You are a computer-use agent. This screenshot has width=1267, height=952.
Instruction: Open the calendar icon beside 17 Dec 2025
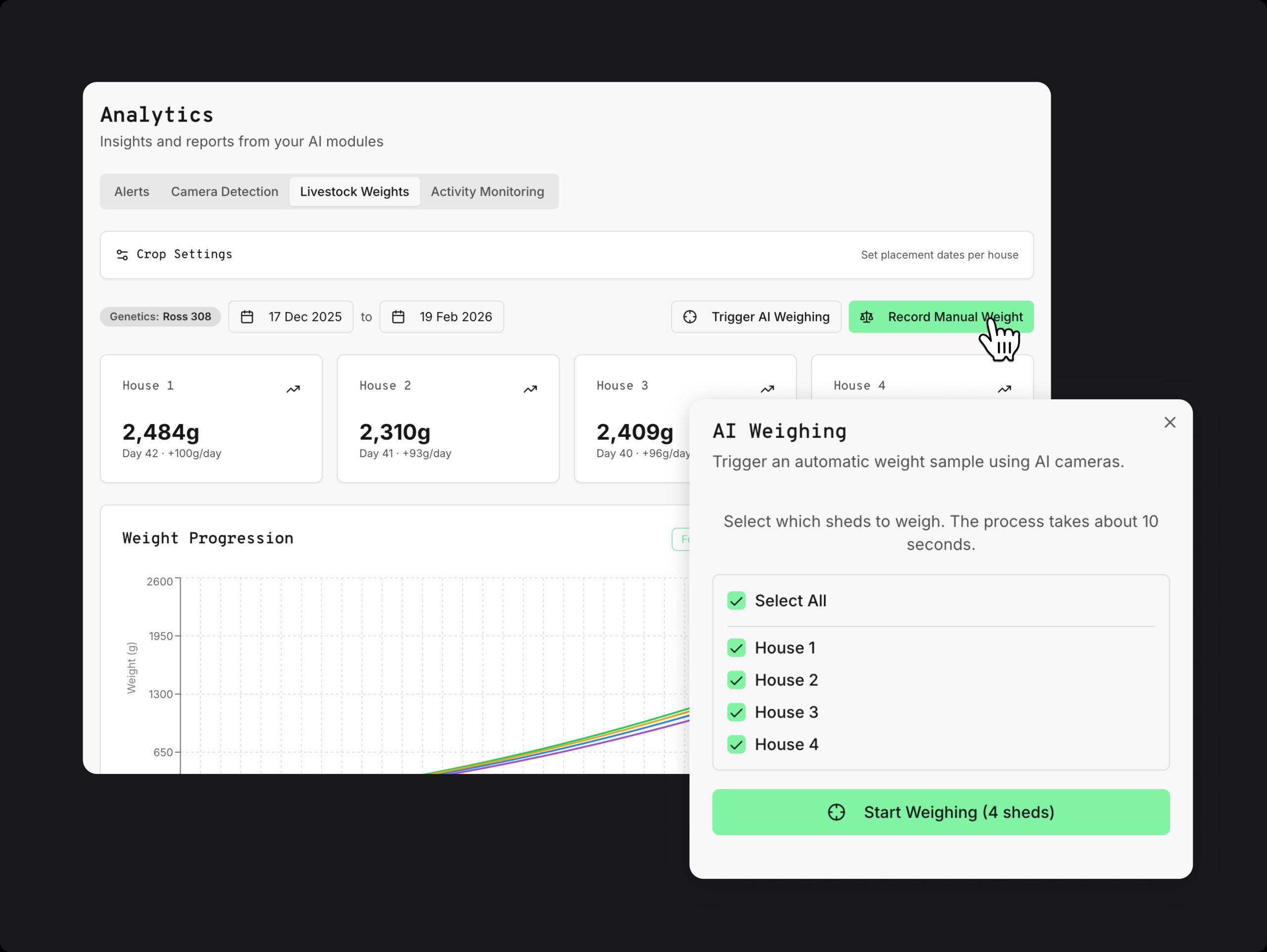coord(247,316)
